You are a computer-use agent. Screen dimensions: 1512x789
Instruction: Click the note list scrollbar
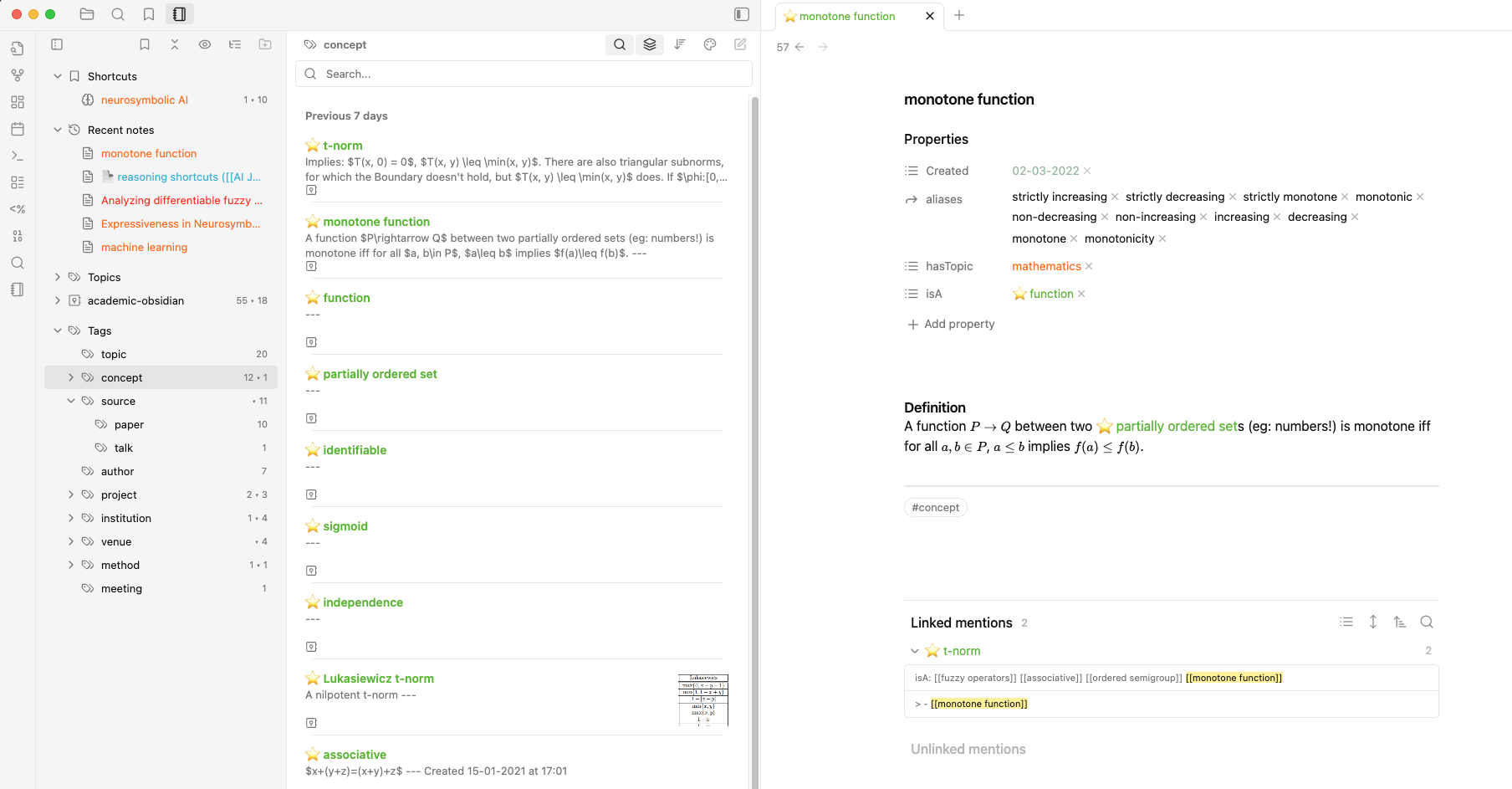[x=754, y=418]
